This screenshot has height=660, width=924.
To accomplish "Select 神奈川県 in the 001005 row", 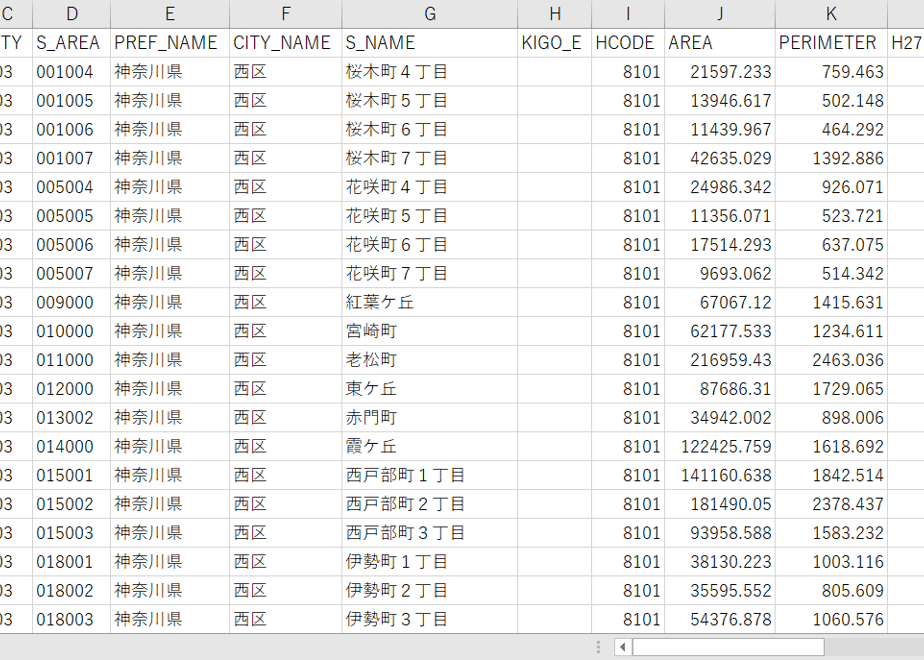I will (x=170, y=101).
